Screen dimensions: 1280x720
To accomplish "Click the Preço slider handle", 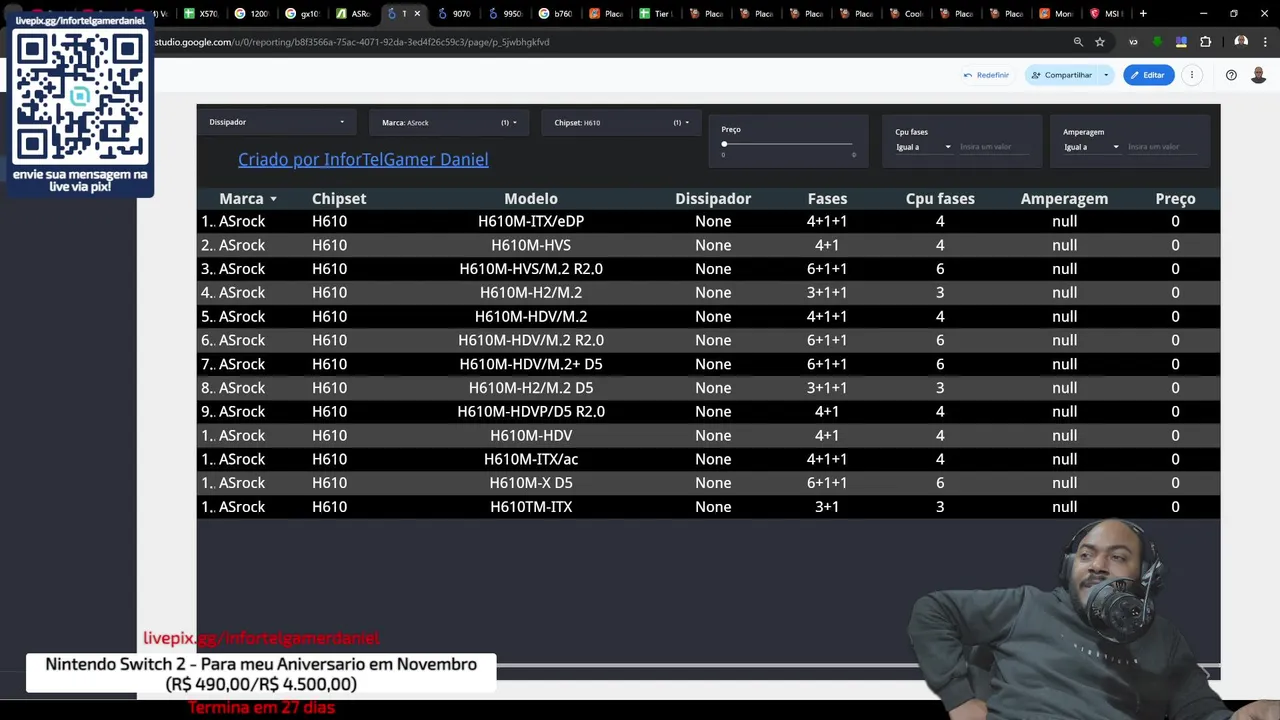I will [724, 144].
